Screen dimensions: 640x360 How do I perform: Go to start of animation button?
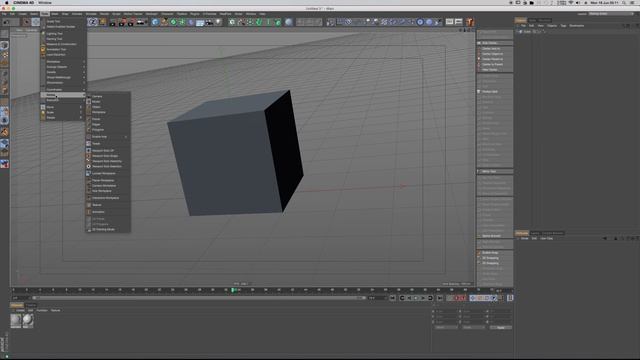[393, 298]
